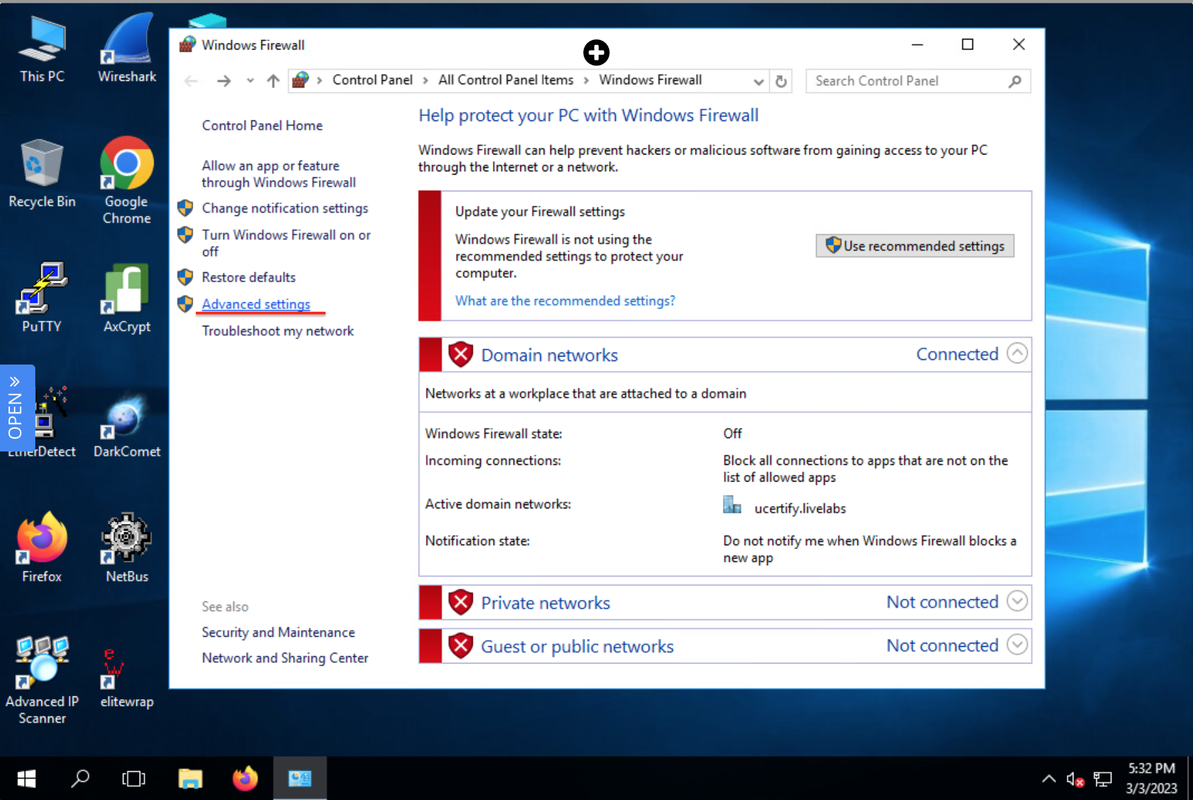Open File Explorer from the taskbar
Viewport: 1193px width, 800px height.
click(190, 778)
